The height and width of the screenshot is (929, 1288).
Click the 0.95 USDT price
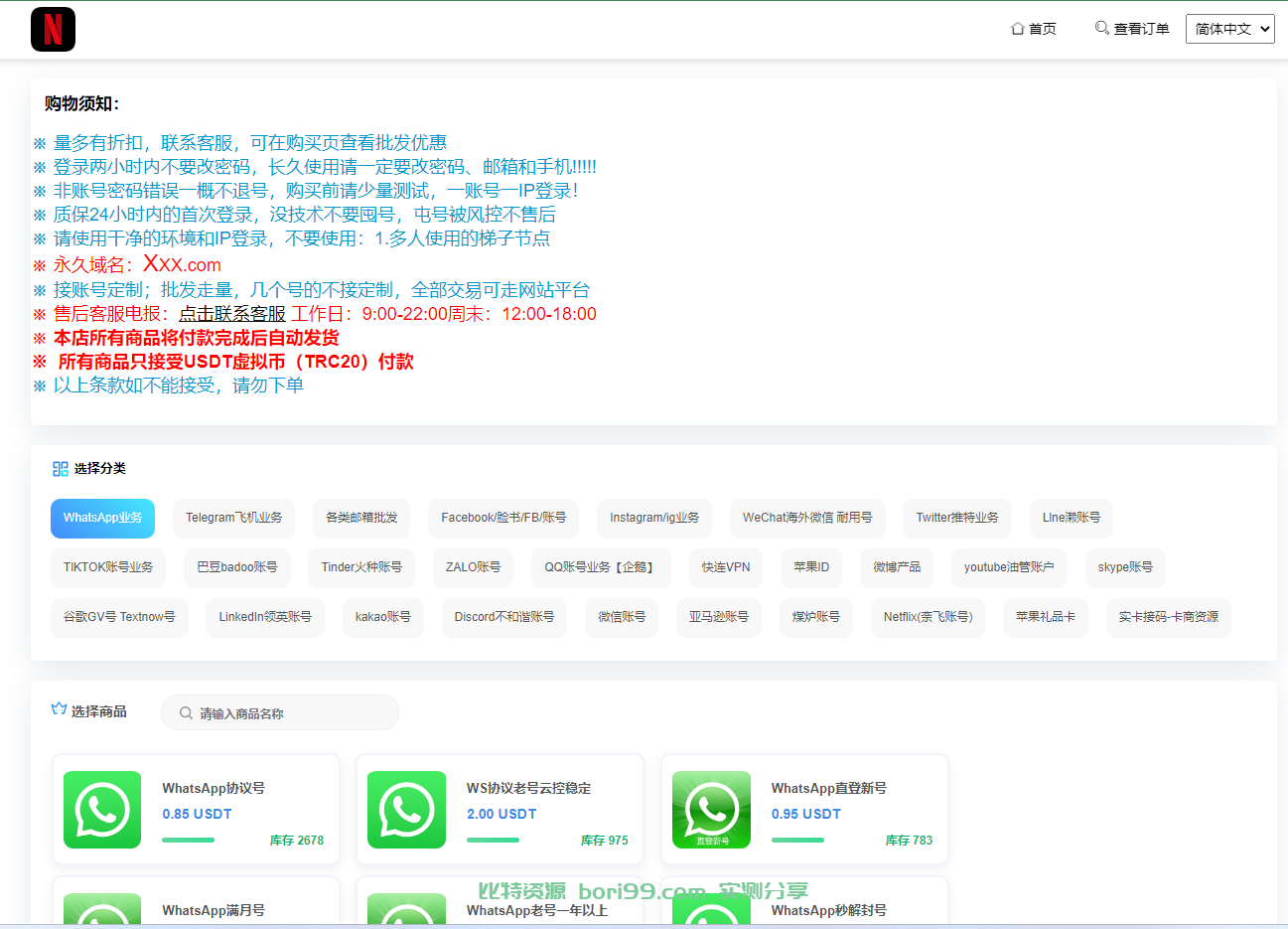click(806, 814)
